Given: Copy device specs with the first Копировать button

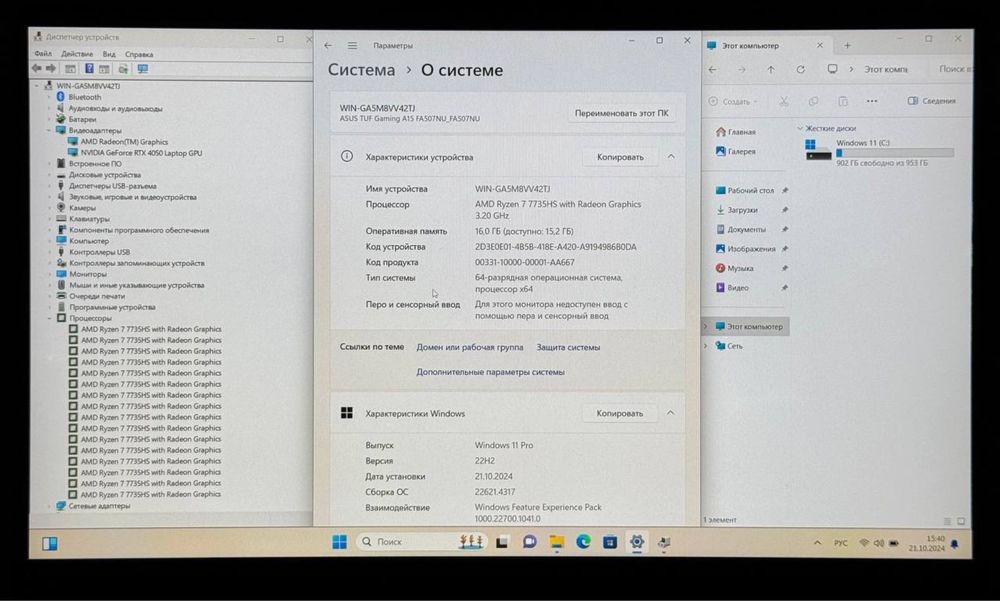Looking at the screenshot, I should 620,157.
